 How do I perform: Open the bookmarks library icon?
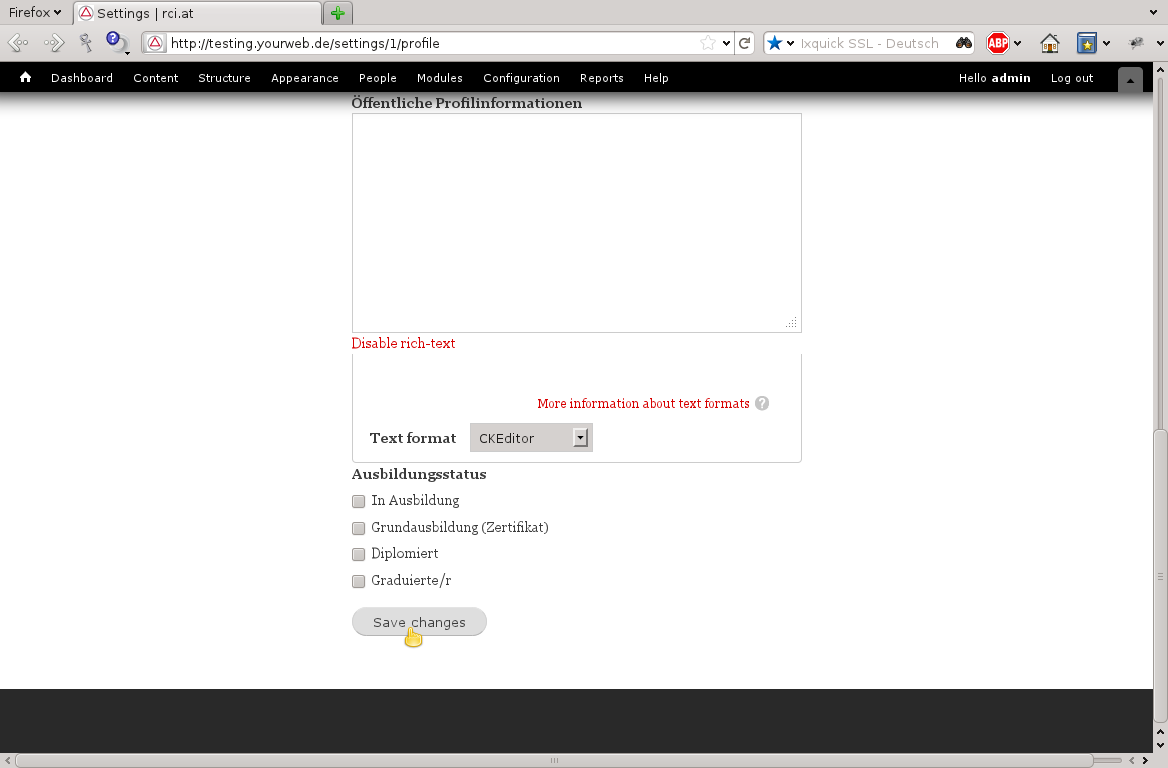coord(1086,43)
